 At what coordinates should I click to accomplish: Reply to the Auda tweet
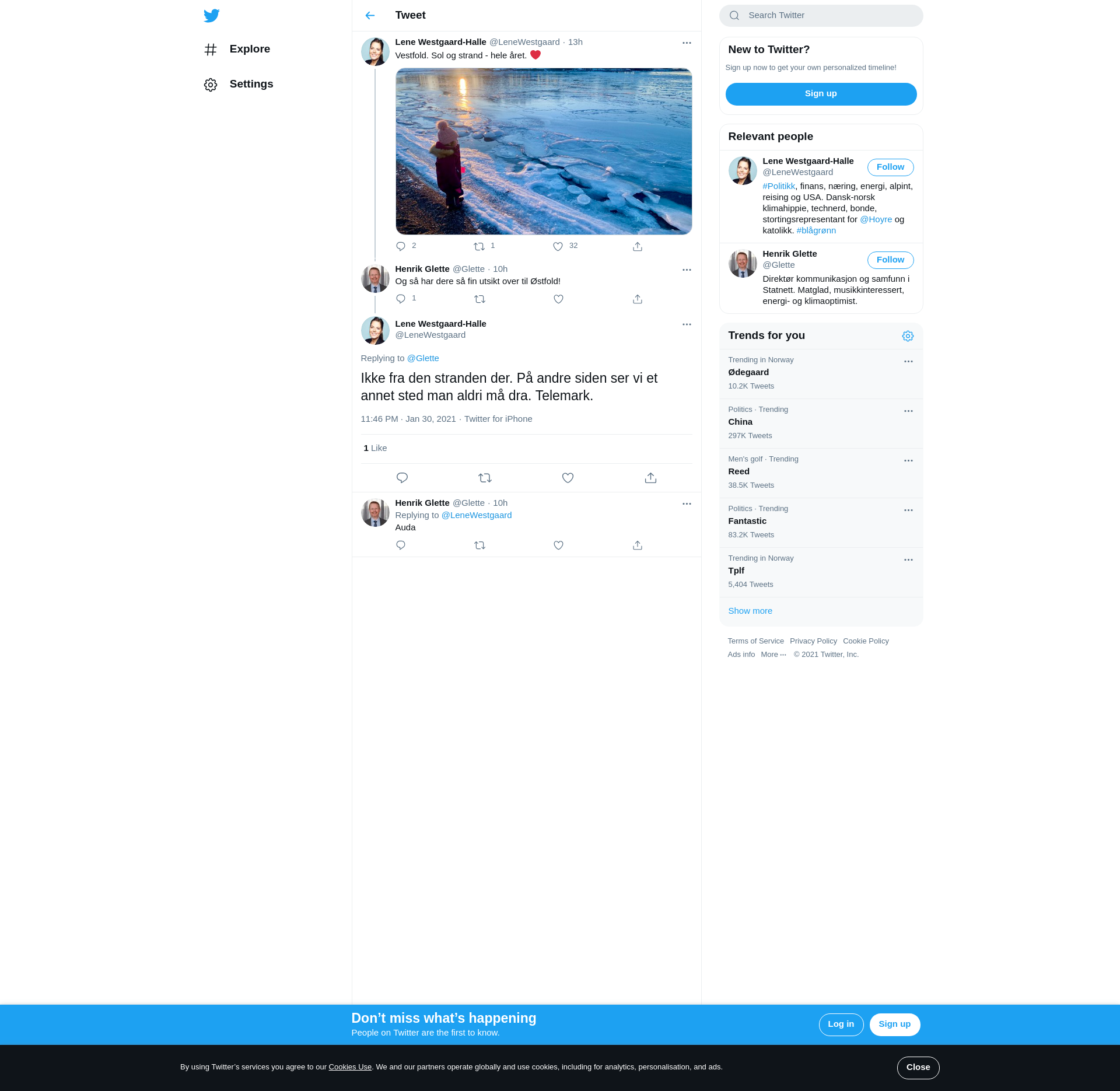pos(401,545)
